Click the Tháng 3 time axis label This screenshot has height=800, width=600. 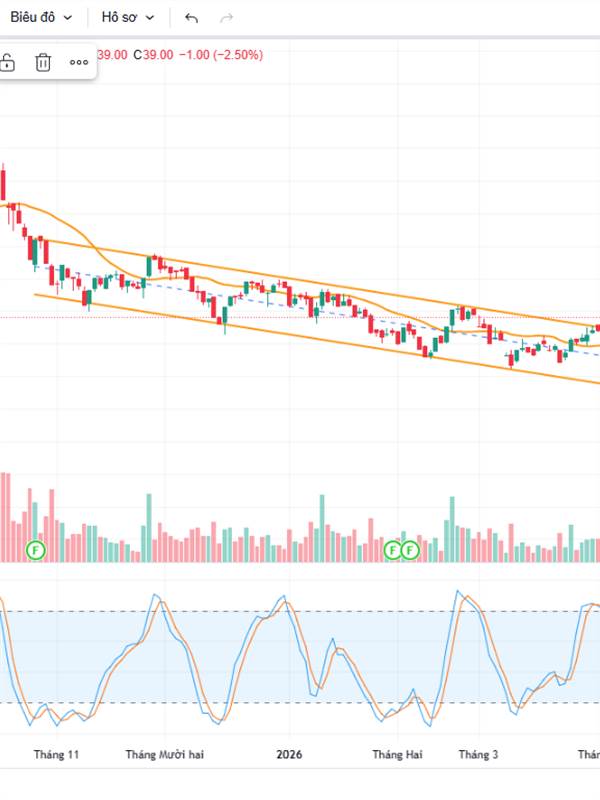(479, 755)
